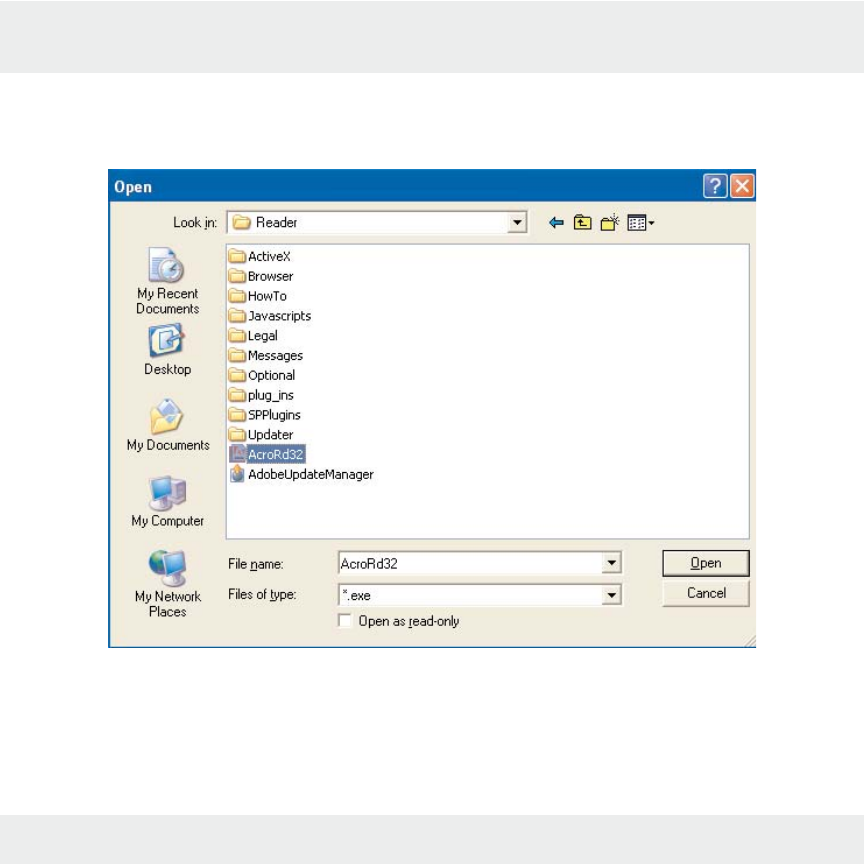Click the Cancel button

click(x=706, y=593)
